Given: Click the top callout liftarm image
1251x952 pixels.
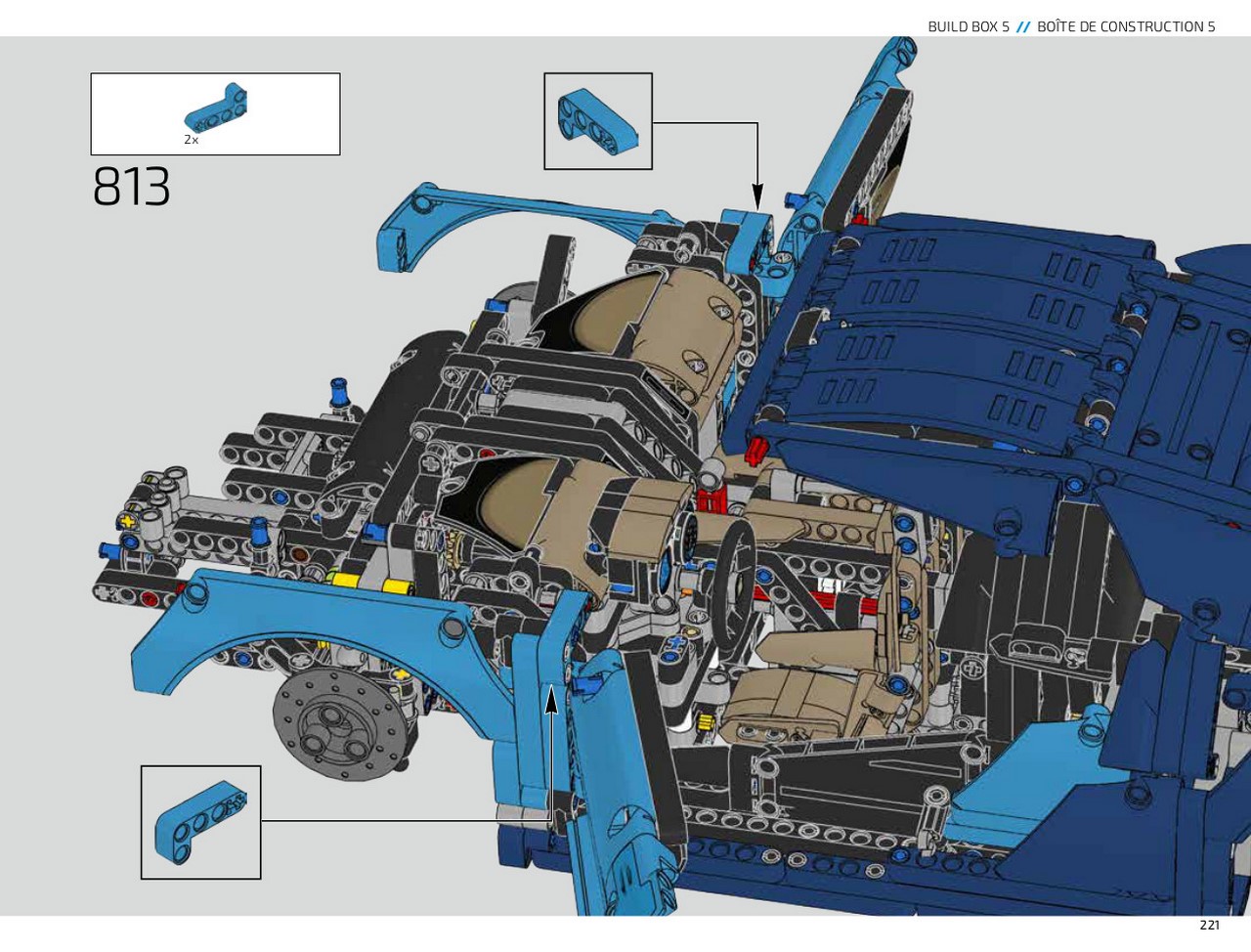Looking at the screenshot, I should click(598, 122).
